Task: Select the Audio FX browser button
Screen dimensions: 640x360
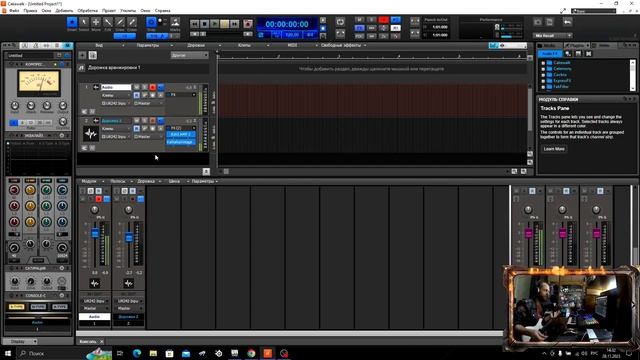Action: point(550,53)
